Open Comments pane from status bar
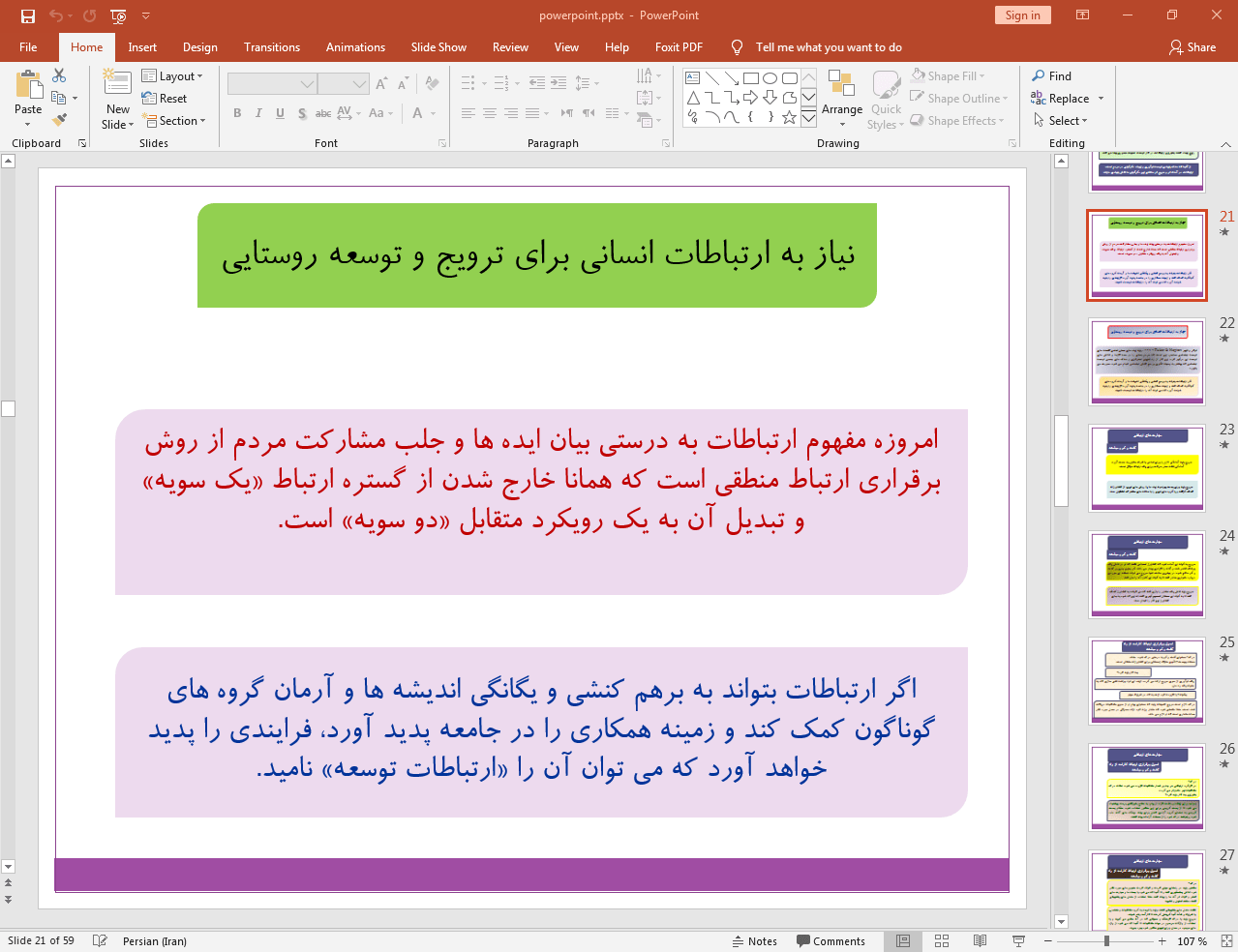Image resolution: width=1238 pixels, height=952 pixels. [x=830, y=940]
